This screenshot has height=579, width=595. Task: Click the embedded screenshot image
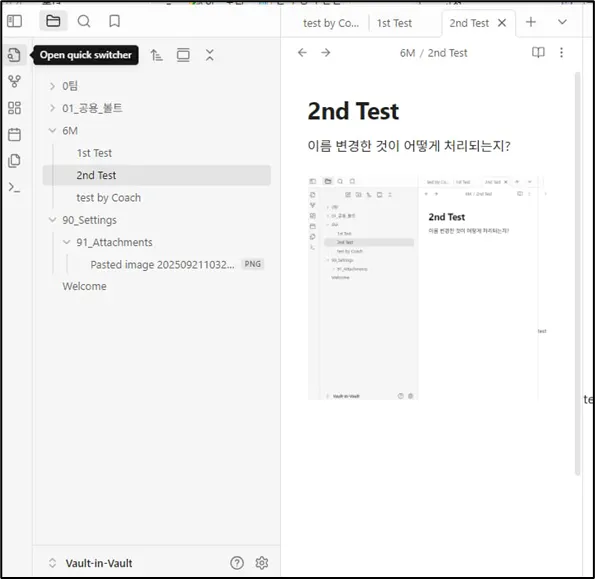coord(427,288)
